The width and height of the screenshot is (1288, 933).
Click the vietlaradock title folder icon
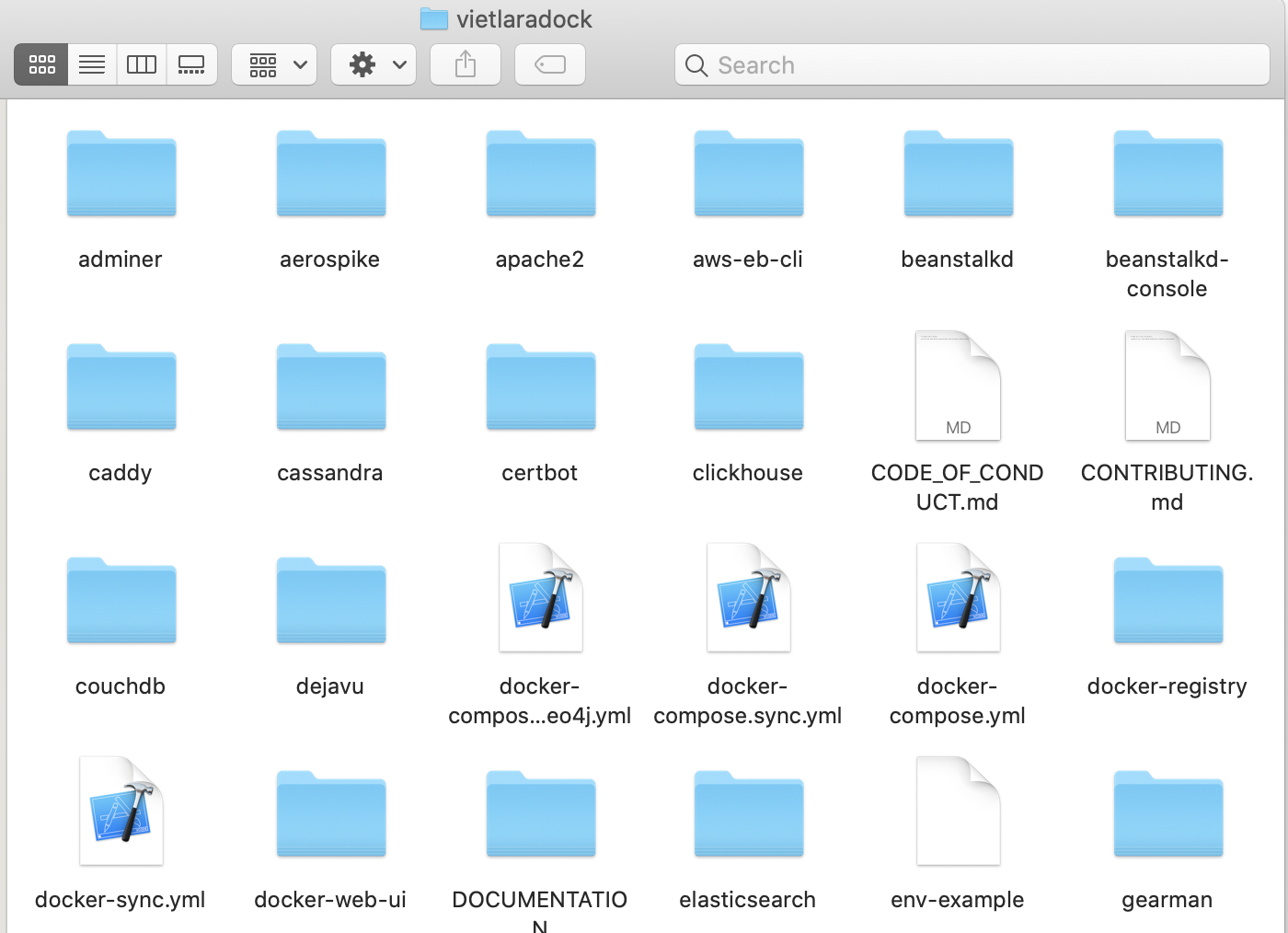coord(433,18)
